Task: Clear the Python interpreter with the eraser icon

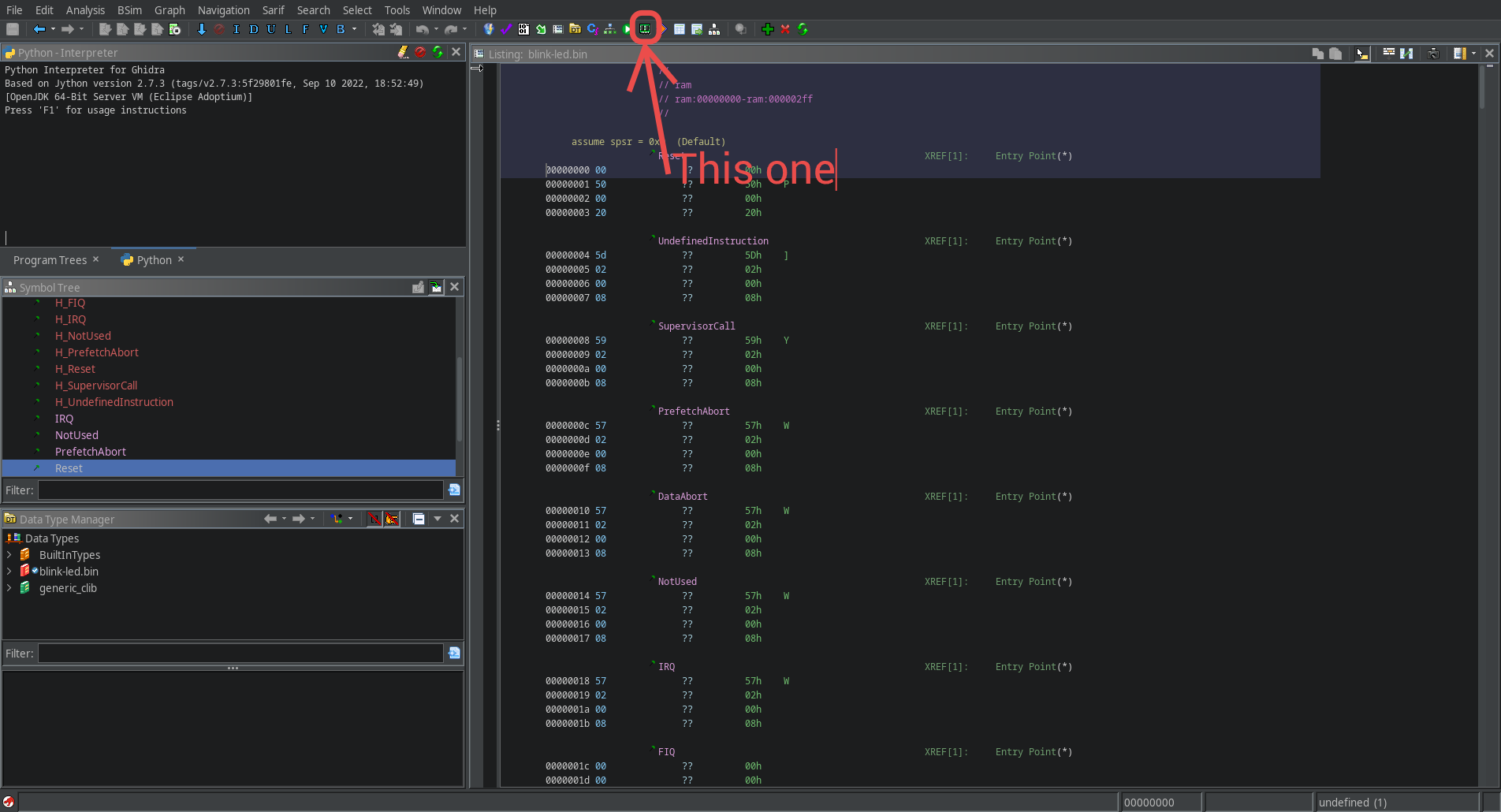Action: 403,52
